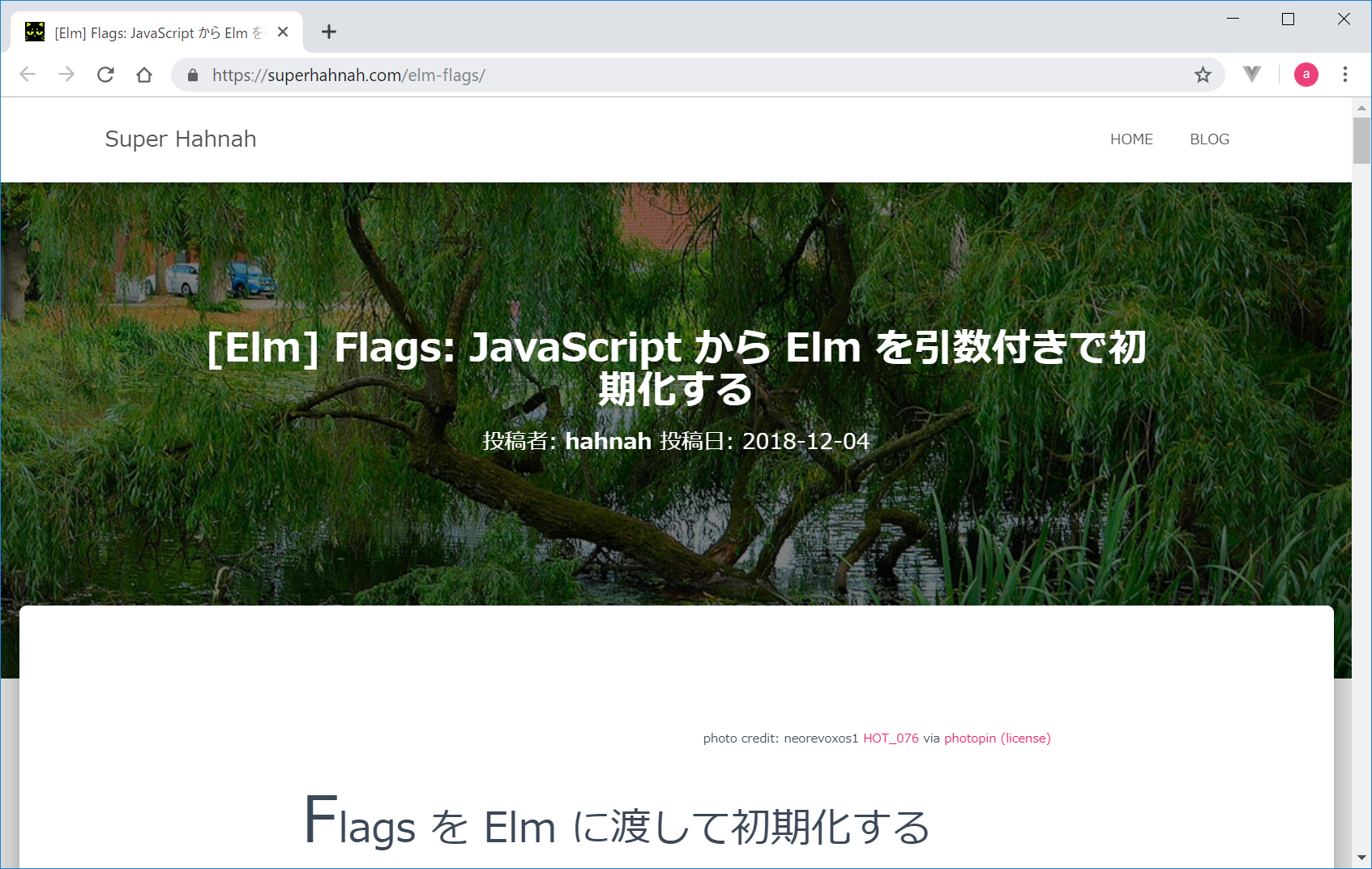Click the forward navigation arrow

[x=66, y=75]
